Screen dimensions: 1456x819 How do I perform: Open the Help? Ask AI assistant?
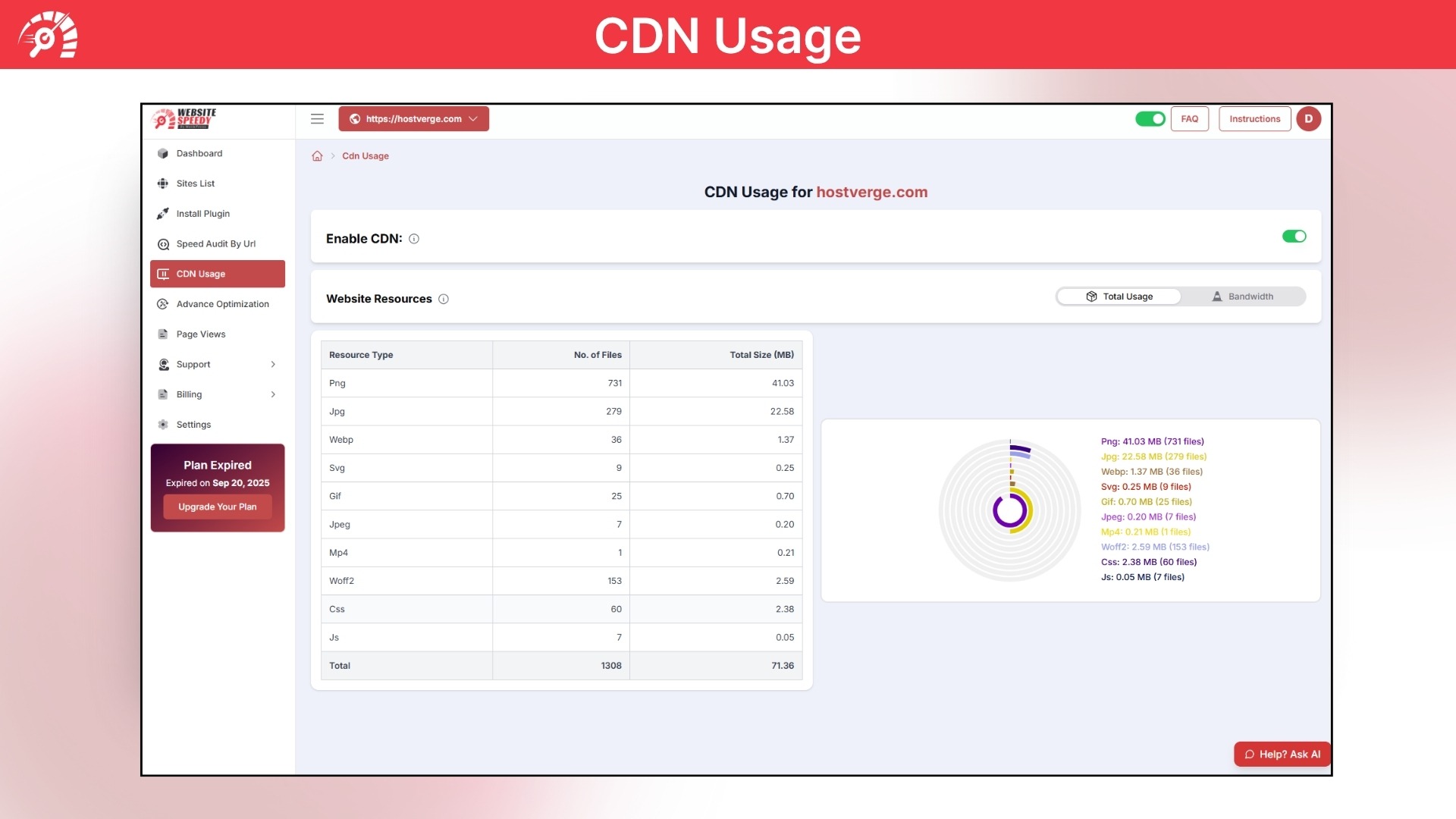pyautogui.click(x=1282, y=754)
